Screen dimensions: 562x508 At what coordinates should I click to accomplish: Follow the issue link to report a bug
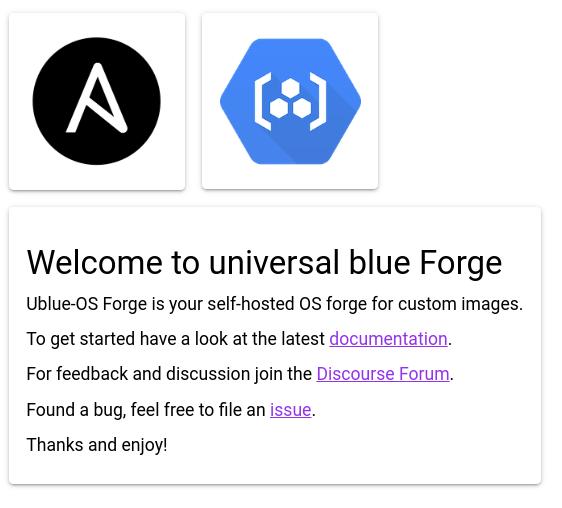click(x=290, y=410)
